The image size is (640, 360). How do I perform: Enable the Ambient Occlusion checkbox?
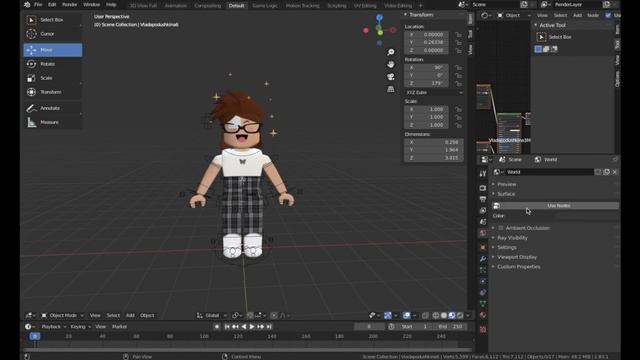[501, 228]
